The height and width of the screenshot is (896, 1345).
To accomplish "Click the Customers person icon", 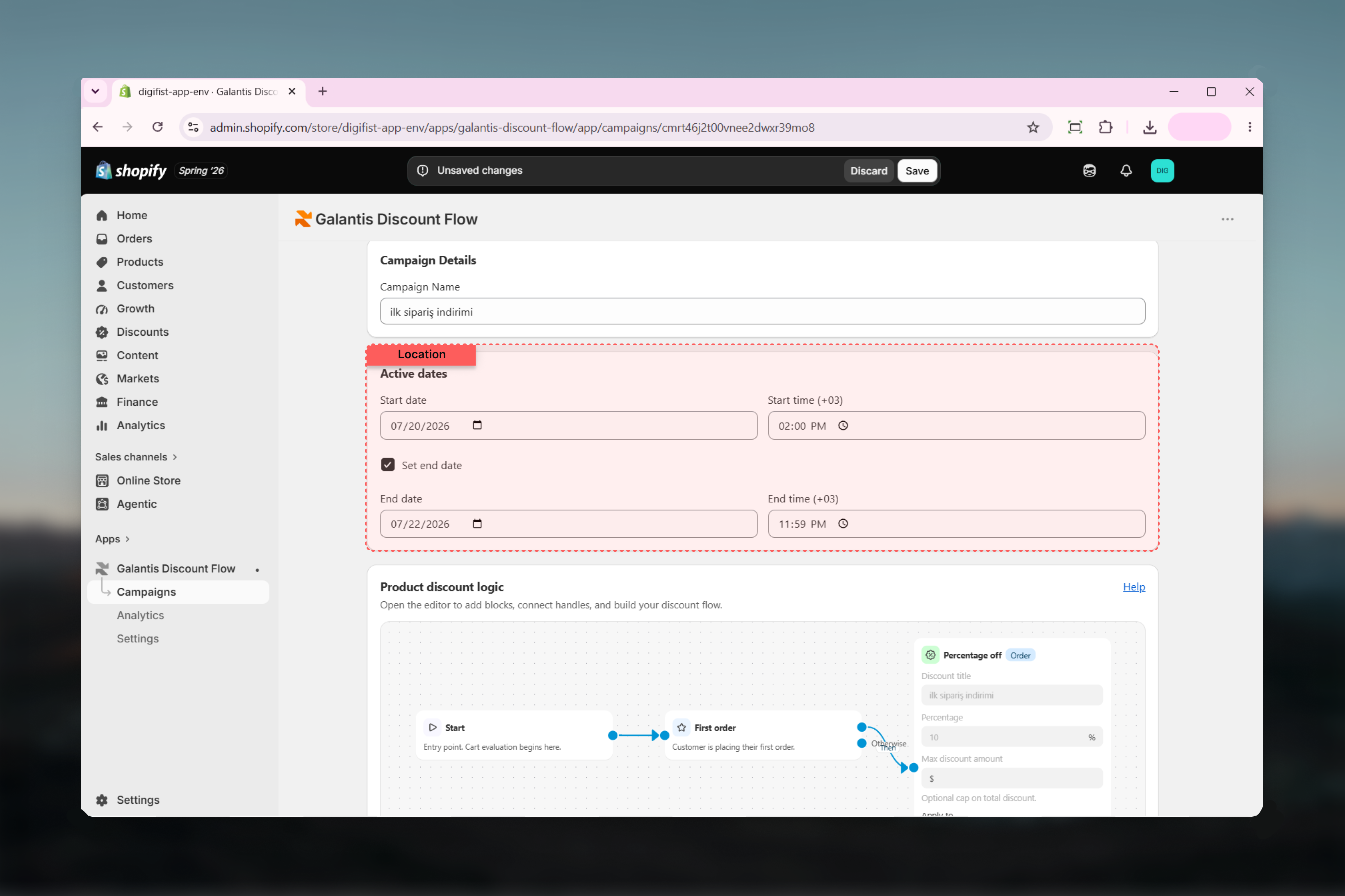I will tap(103, 285).
